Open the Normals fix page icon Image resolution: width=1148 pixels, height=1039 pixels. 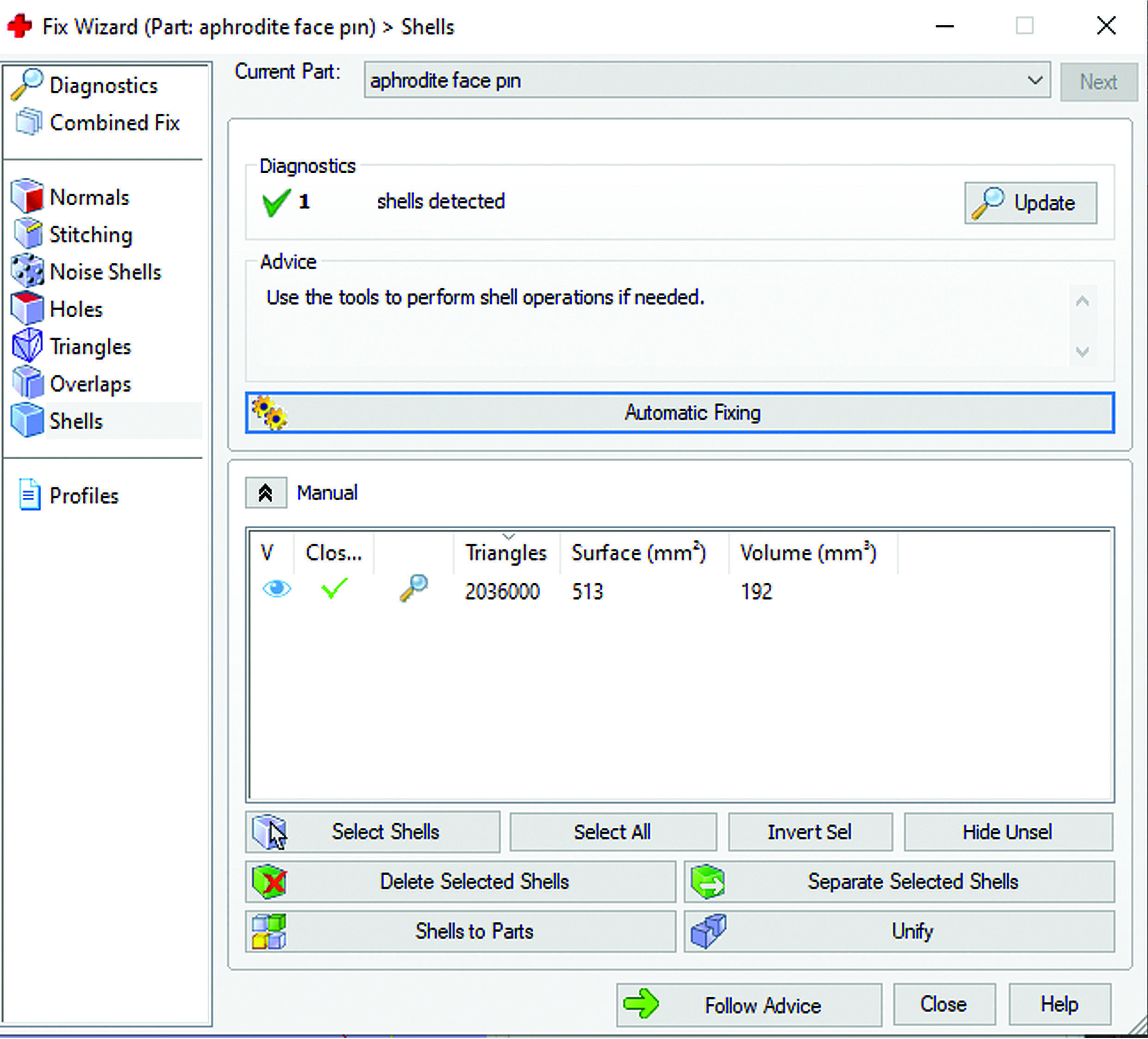click(27, 196)
